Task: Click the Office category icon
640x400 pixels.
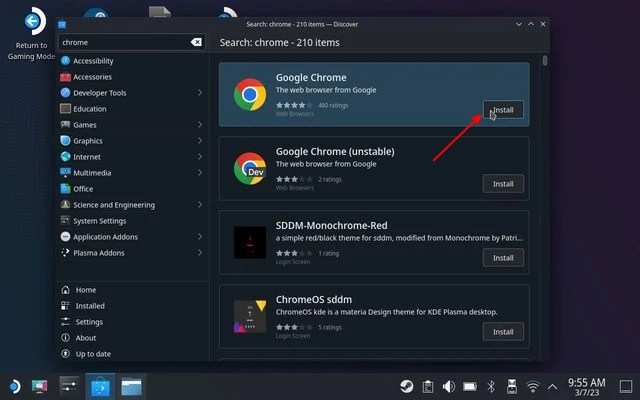Action: pos(65,188)
